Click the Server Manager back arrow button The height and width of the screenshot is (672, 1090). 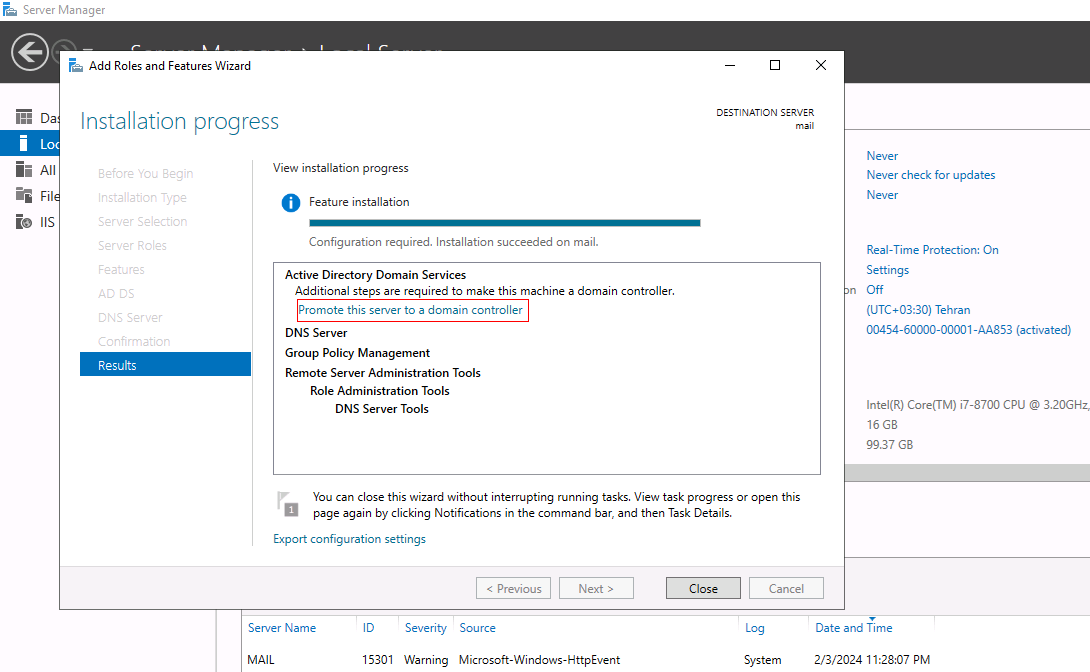click(x=30, y=52)
